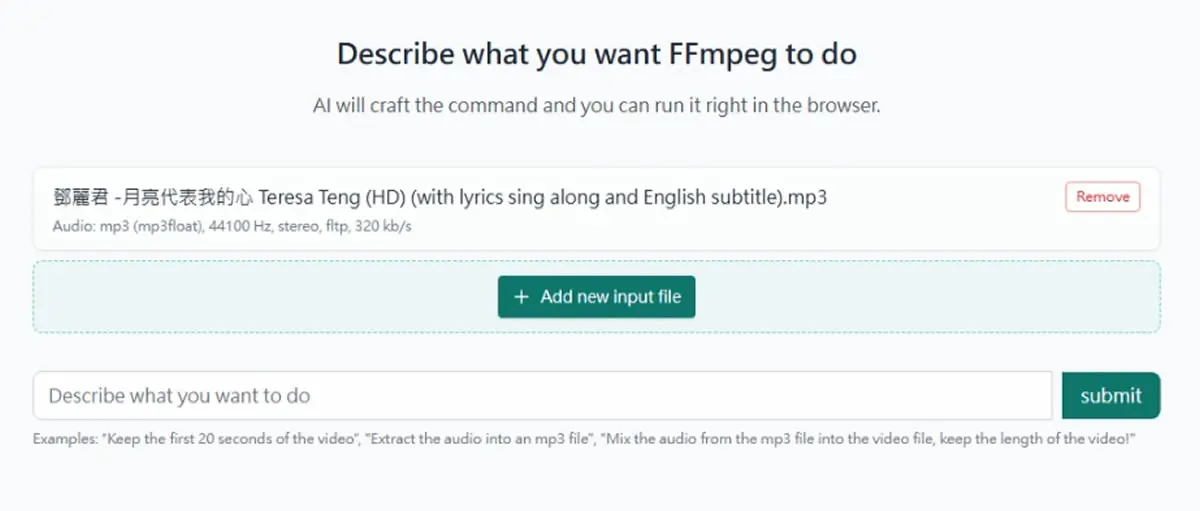Click the Add new input file button

[x=596, y=297]
